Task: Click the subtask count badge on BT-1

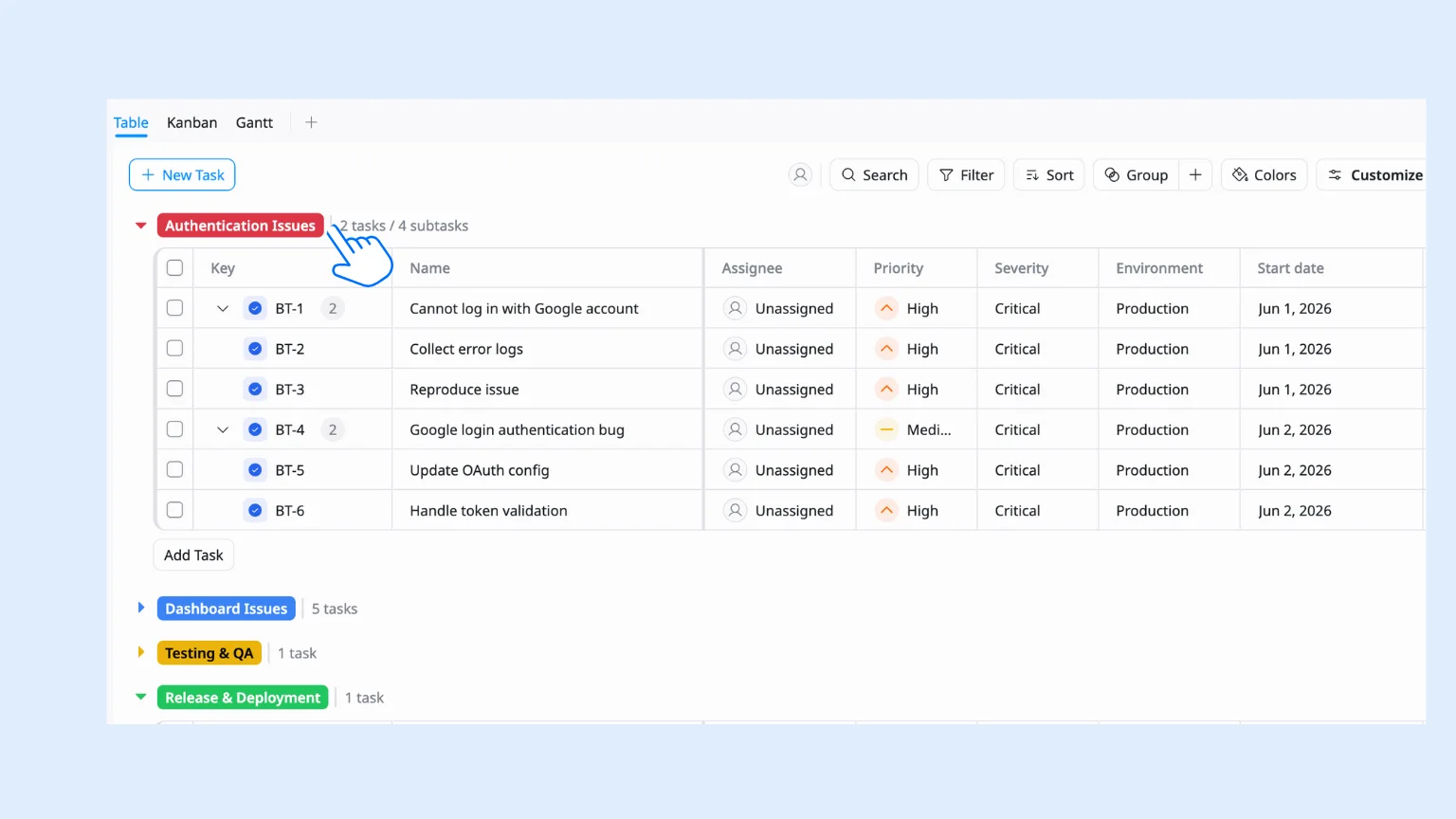Action: coord(333,308)
